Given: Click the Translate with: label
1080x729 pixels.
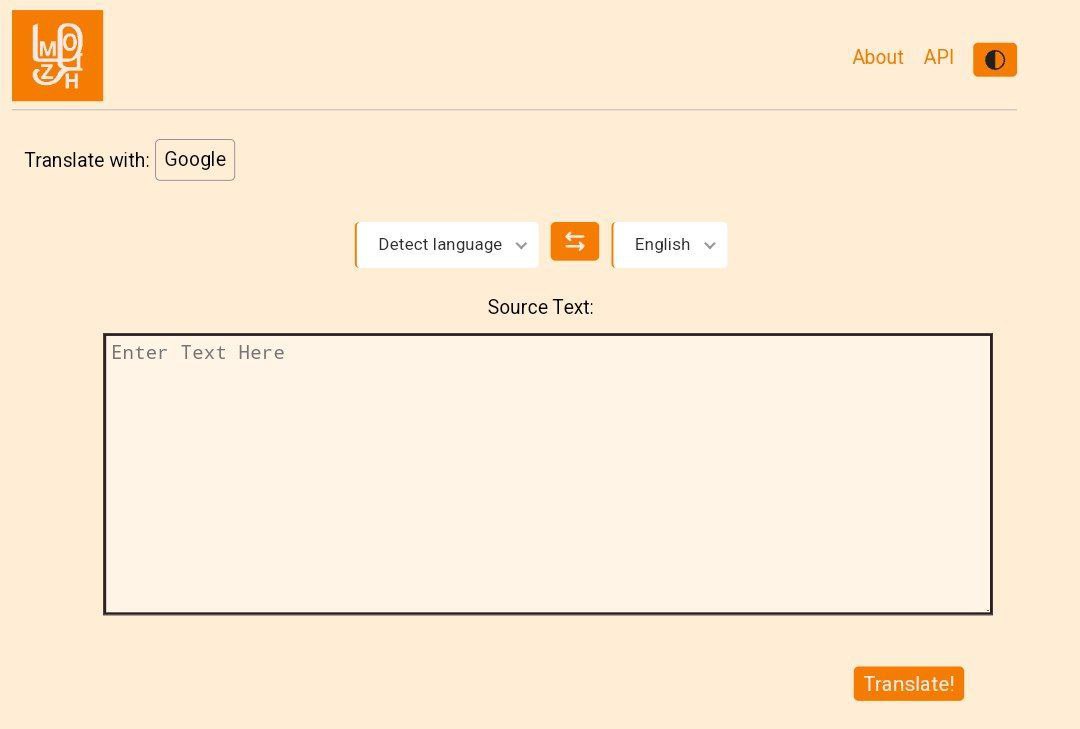Looking at the screenshot, I should click(87, 160).
